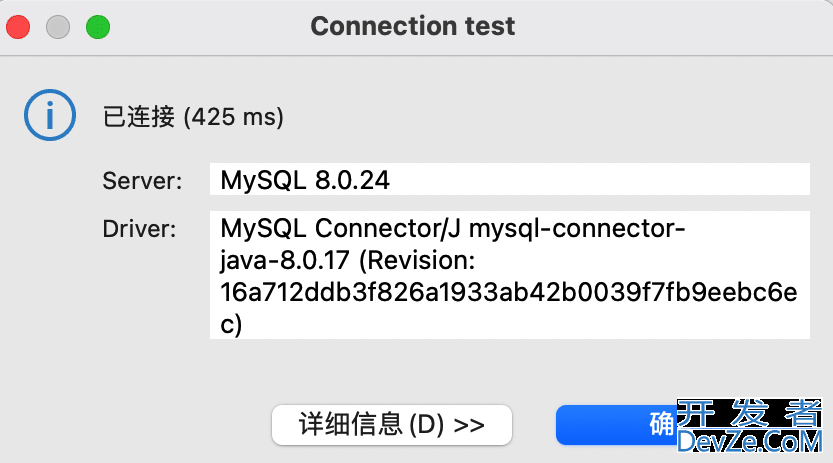Click the blue information icon
Viewport: 833px width, 463px height.
coord(50,115)
